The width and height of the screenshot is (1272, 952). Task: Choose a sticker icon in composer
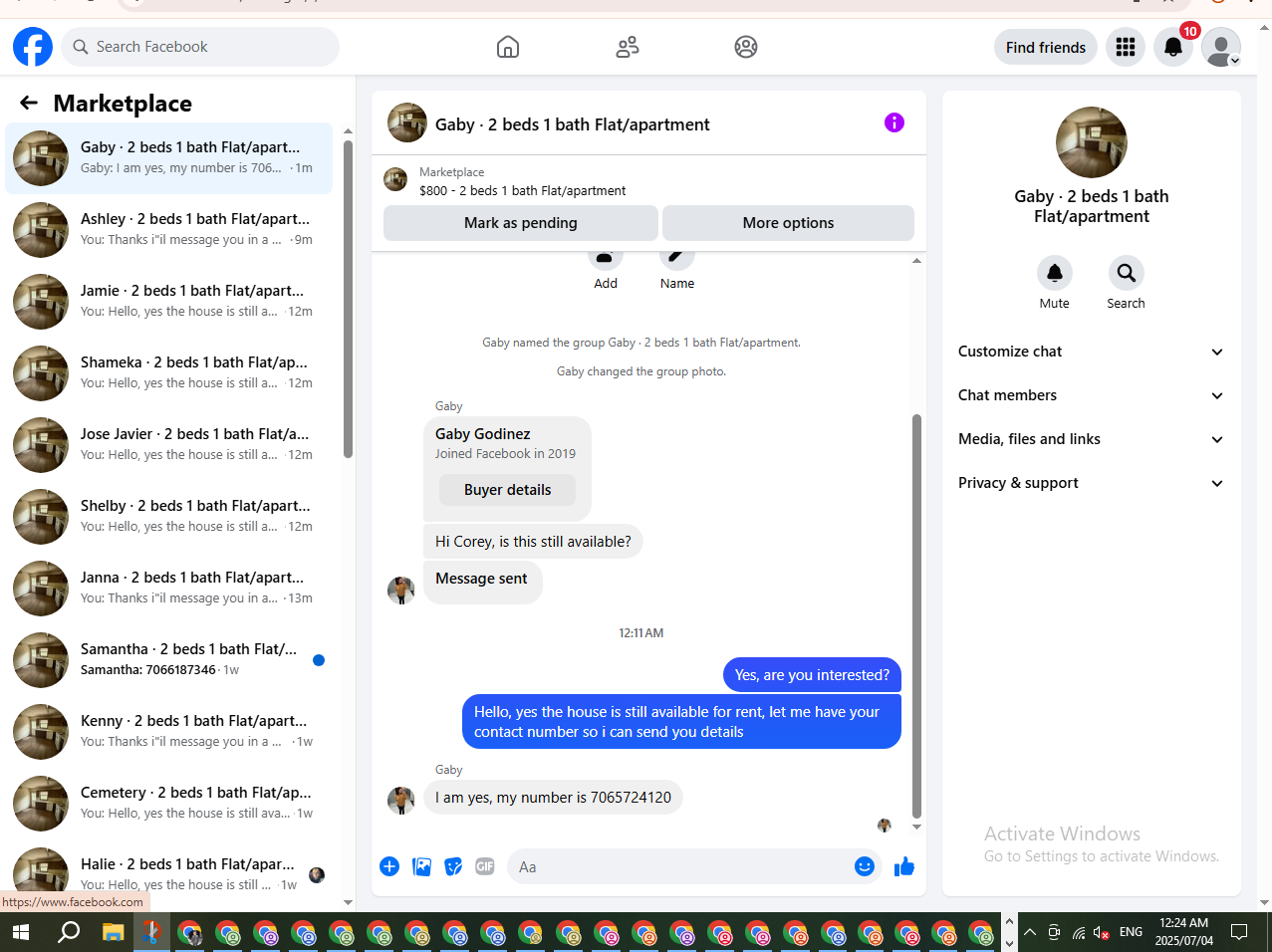tap(453, 866)
